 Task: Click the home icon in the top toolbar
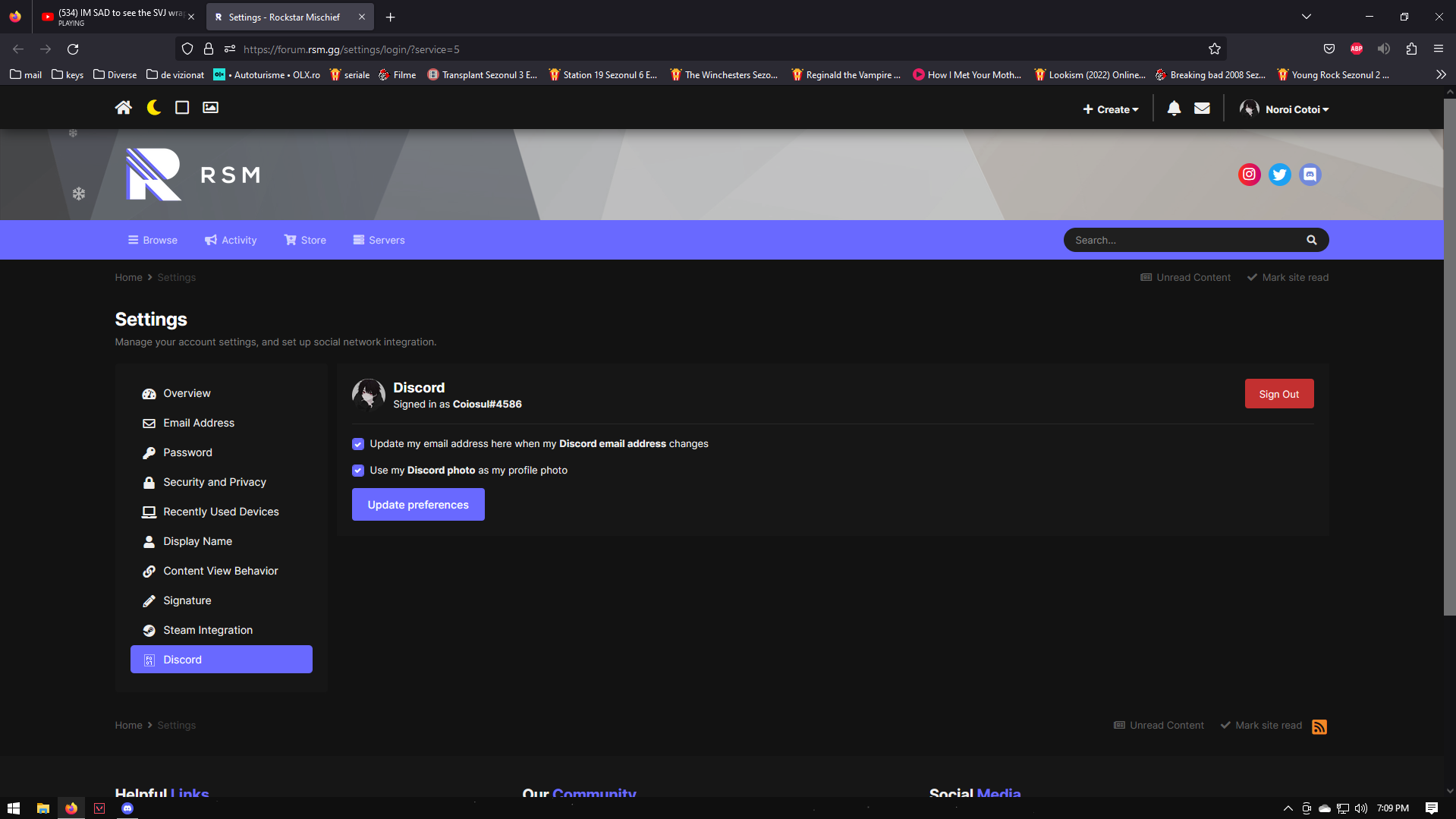[124, 107]
